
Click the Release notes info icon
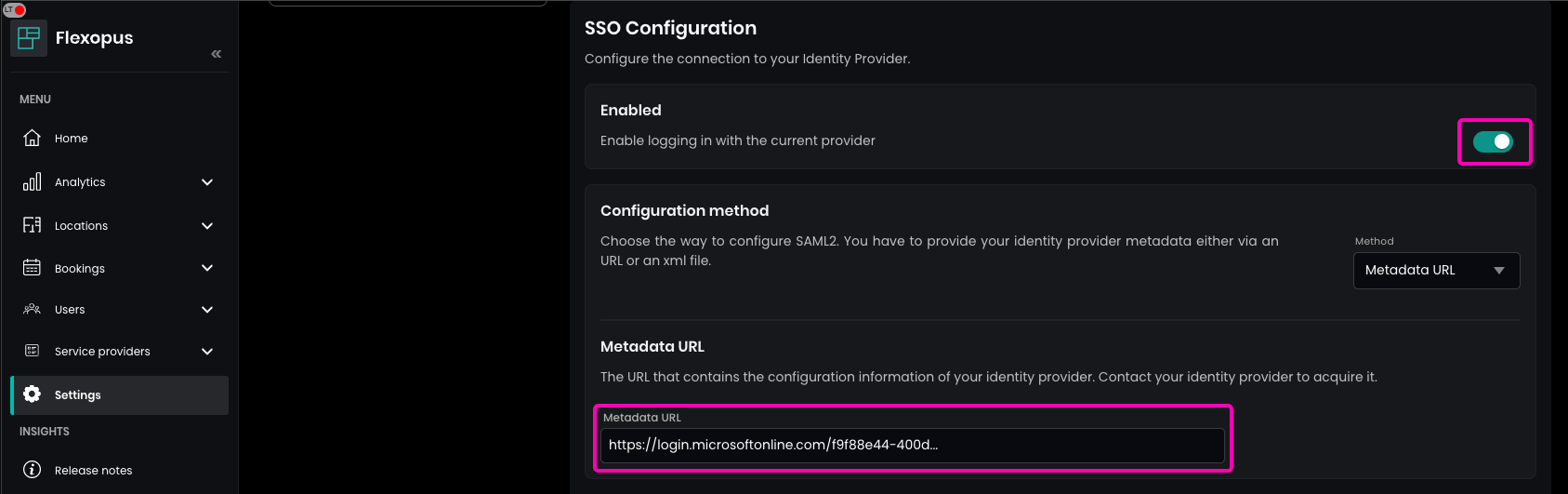click(32, 470)
